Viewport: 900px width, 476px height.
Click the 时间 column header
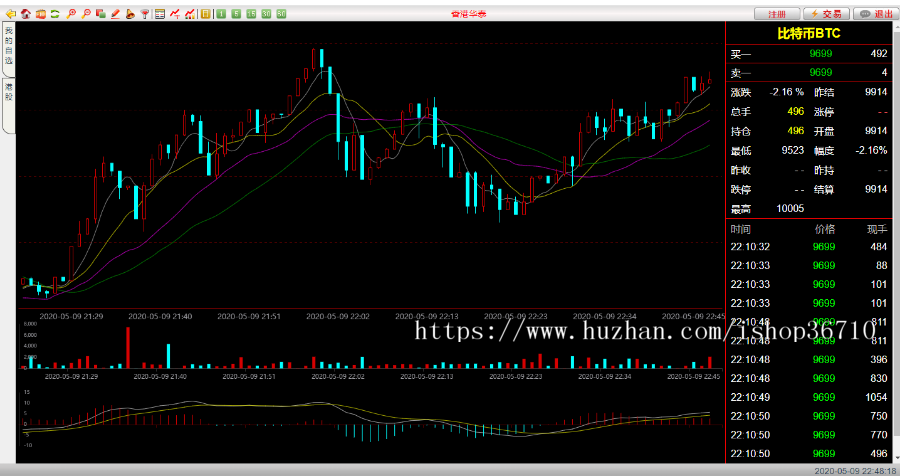click(740, 229)
